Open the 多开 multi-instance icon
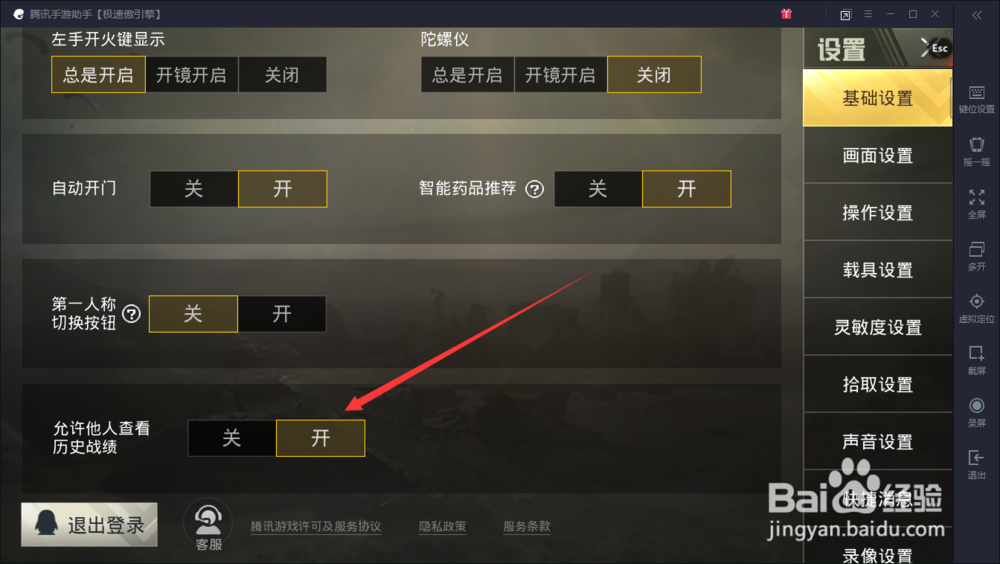 pos(976,256)
